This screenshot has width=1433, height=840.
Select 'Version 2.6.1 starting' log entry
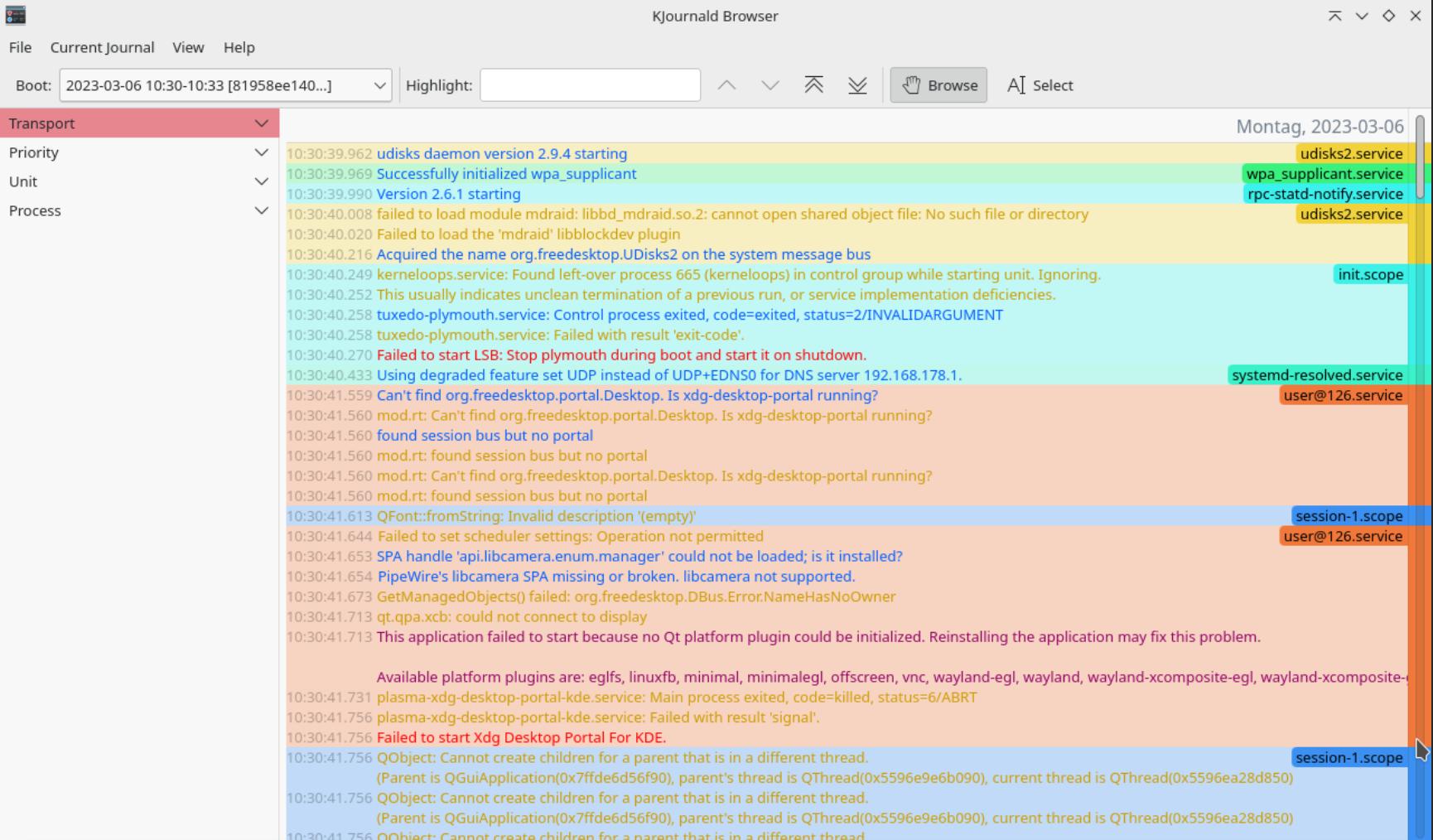click(448, 194)
